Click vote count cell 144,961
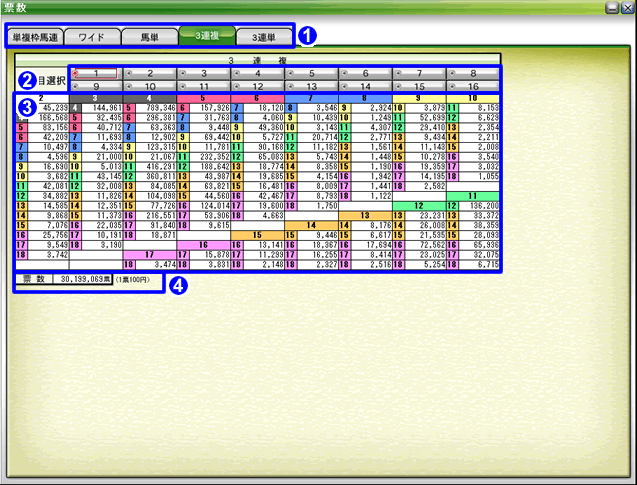This screenshot has width=637, height=485. pos(102,108)
